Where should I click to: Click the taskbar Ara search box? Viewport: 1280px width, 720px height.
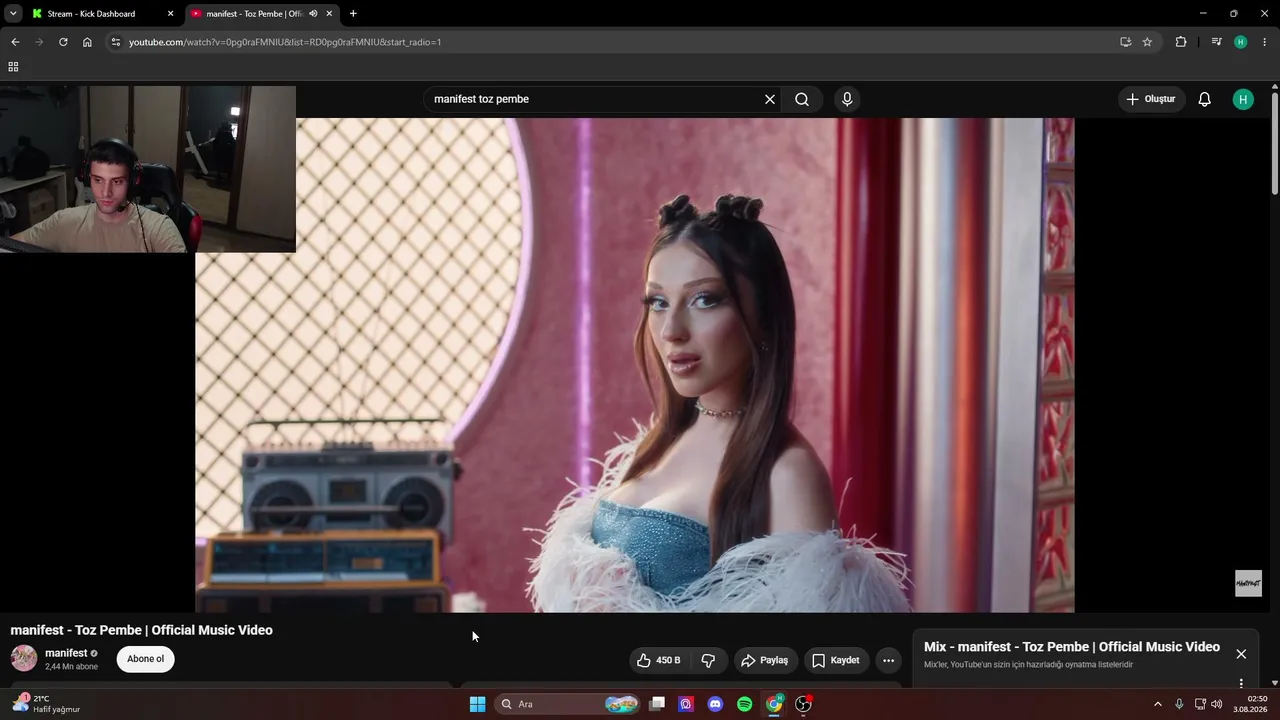point(568,704)
